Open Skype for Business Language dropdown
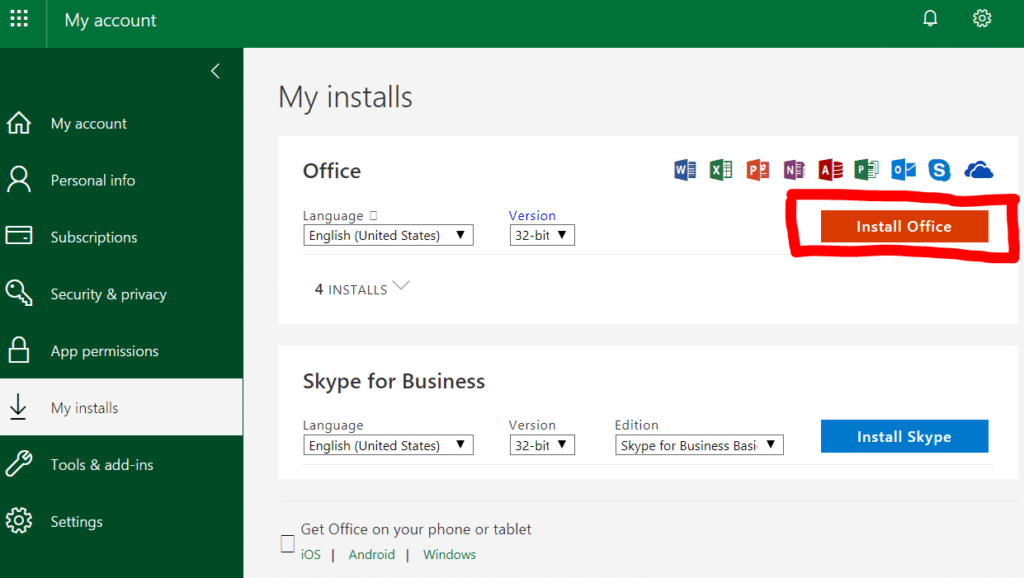Image resolution: width=1024 pixels, height=578 pixels. click(x=388, y=445)
